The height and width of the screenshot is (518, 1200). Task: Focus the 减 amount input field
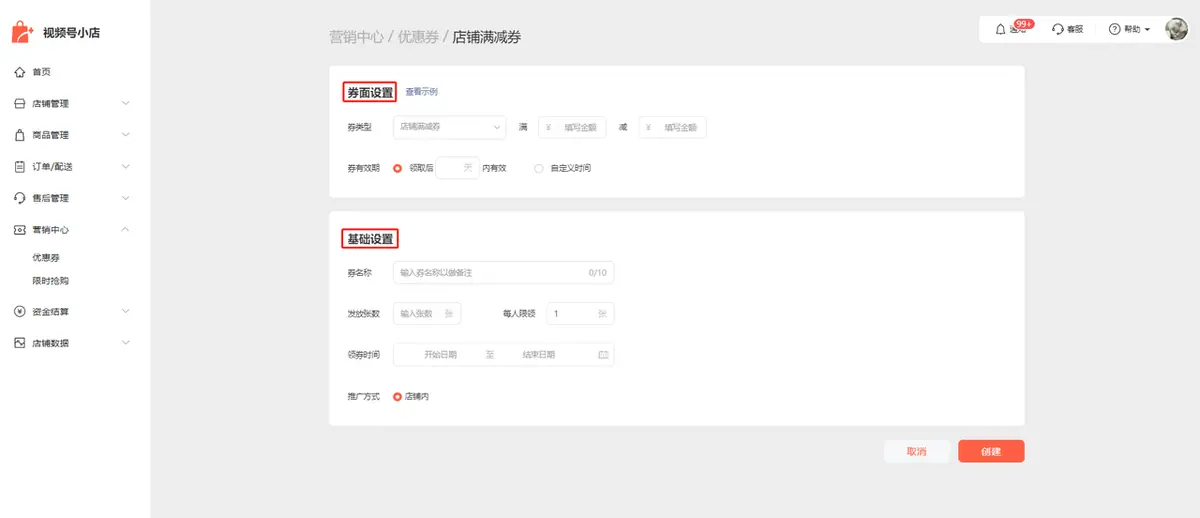click(673, 127)
